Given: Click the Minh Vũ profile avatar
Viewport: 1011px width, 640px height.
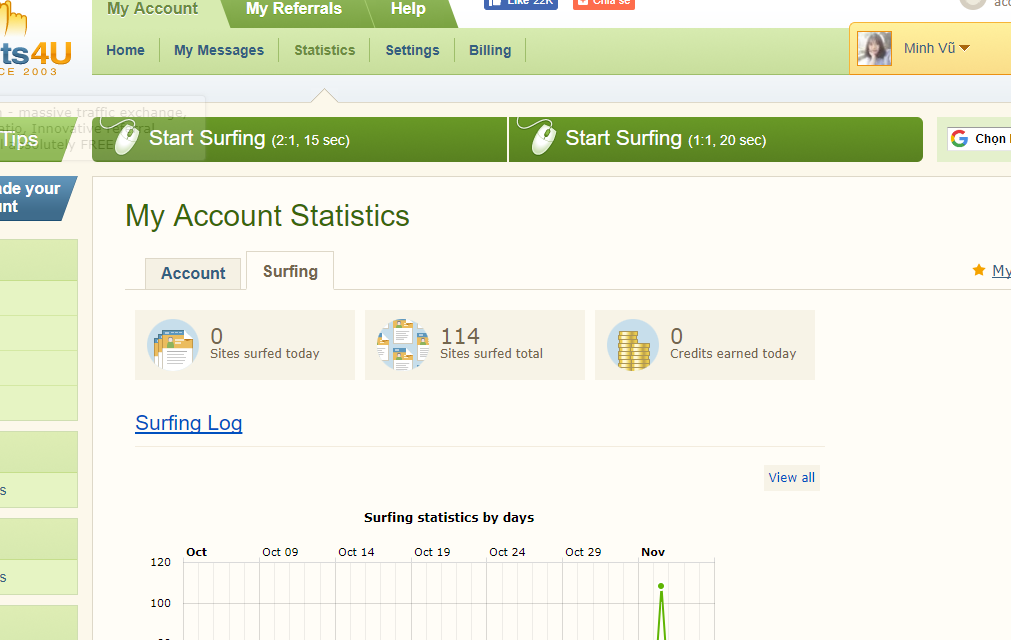Looking at the screenshot, I should click(874, 48).
